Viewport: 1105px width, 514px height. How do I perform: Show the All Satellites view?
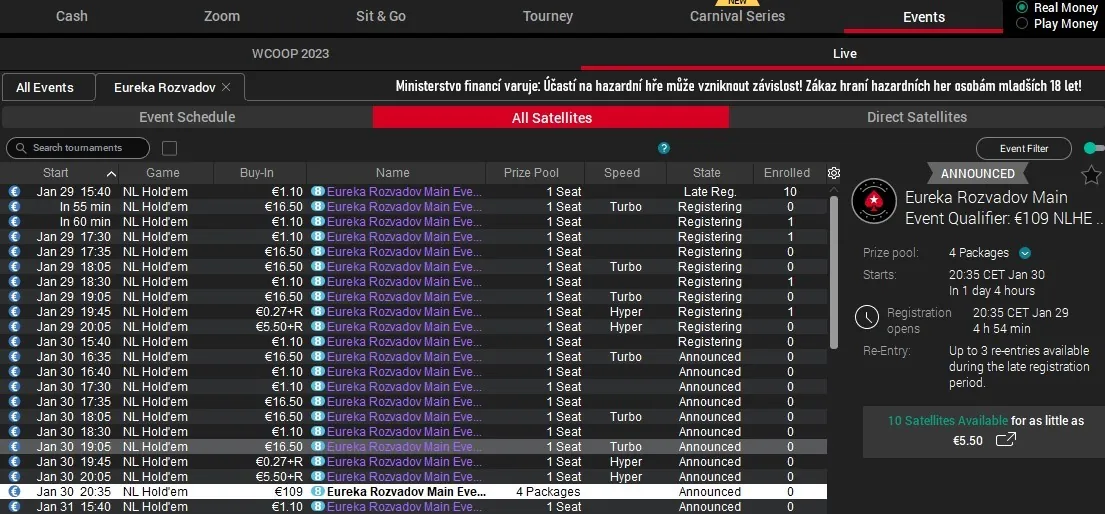(551, 117)
